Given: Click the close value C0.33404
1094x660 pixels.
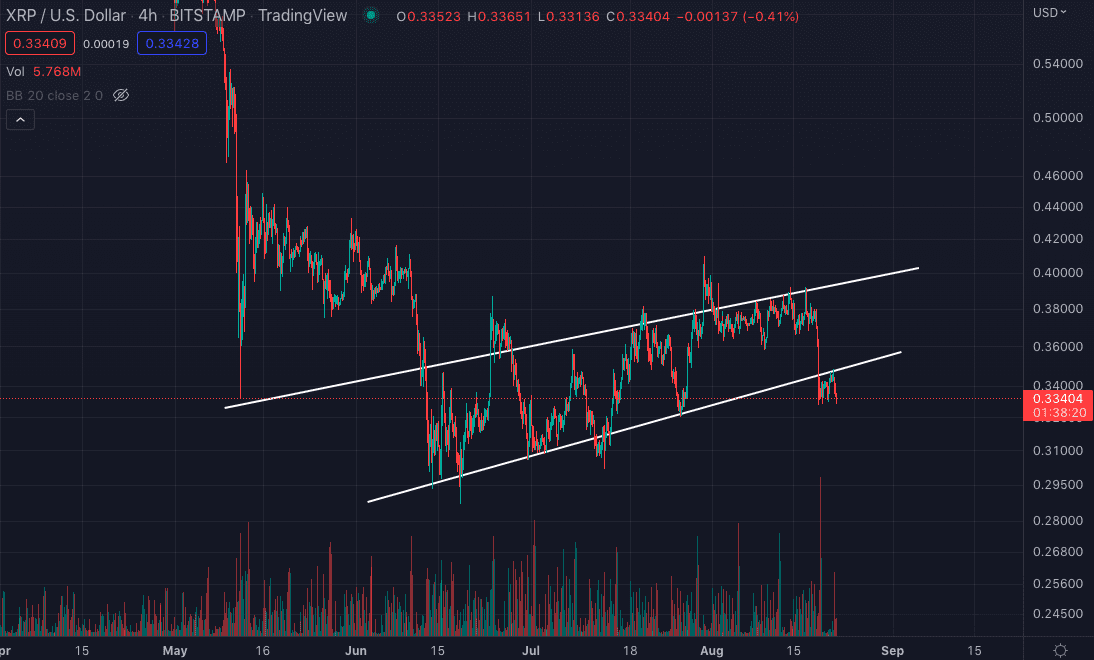Looking at the screenshot, I should tap(638, 16).
